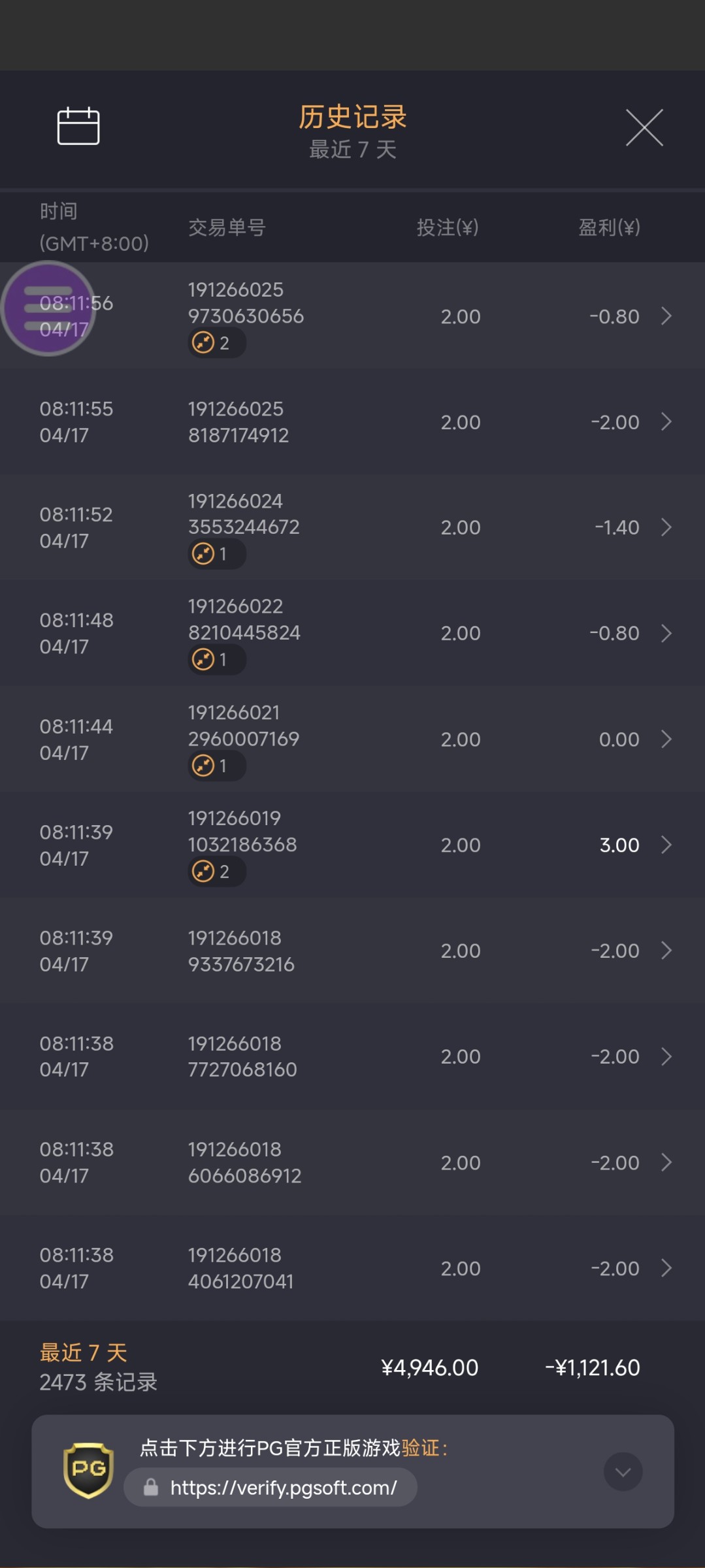Click free spin badge on 08:11:52 record
Screen dimensions: 705x1568
pyautogui.click(x=216, y=554)
